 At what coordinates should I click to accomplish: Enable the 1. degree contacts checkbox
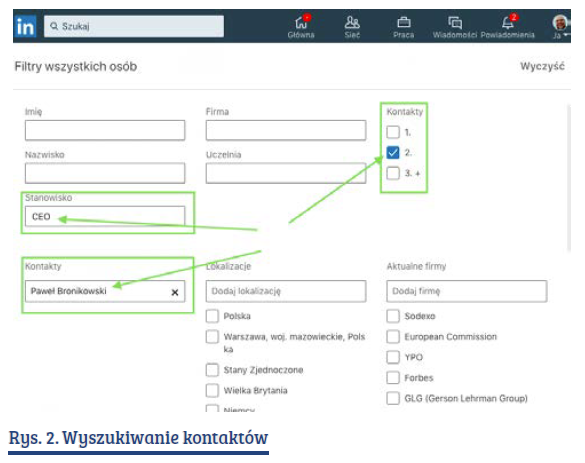[x=393, y=132]
